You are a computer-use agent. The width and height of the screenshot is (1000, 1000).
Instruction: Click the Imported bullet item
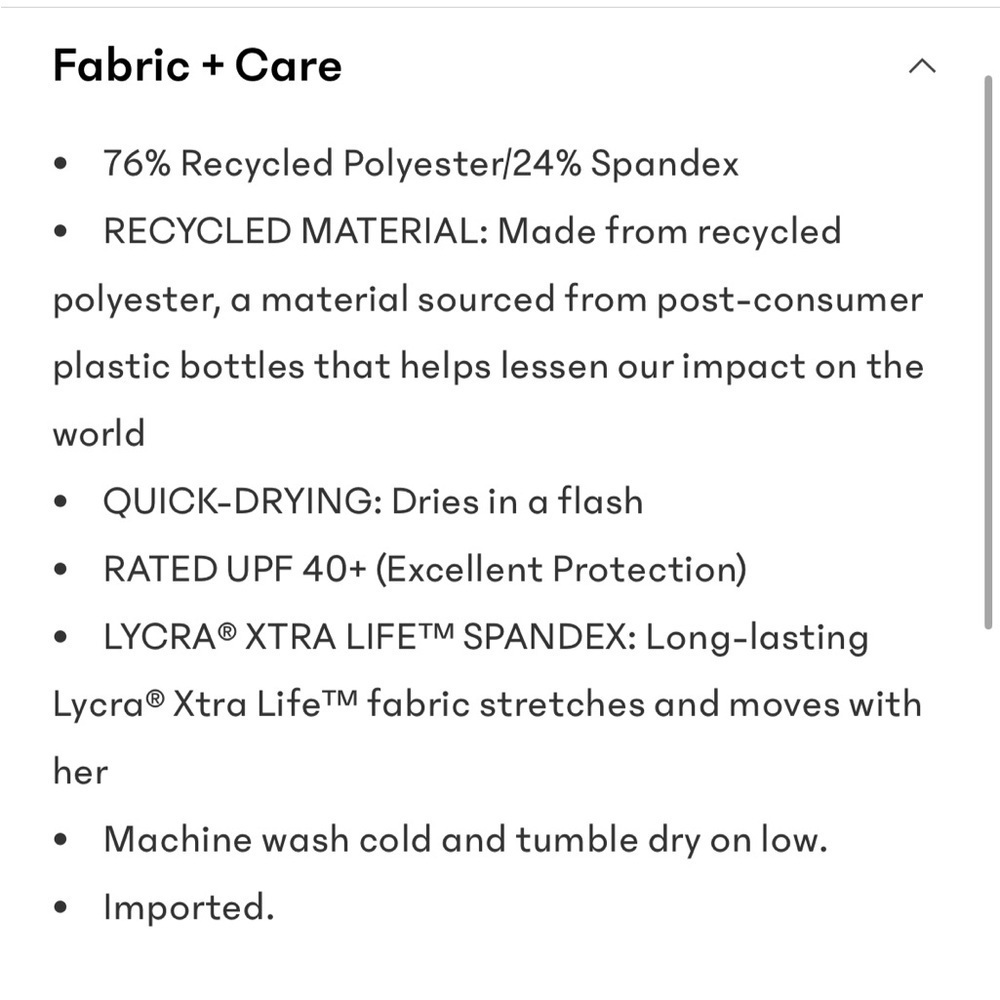pyautogui.click(x=189, y=908)
